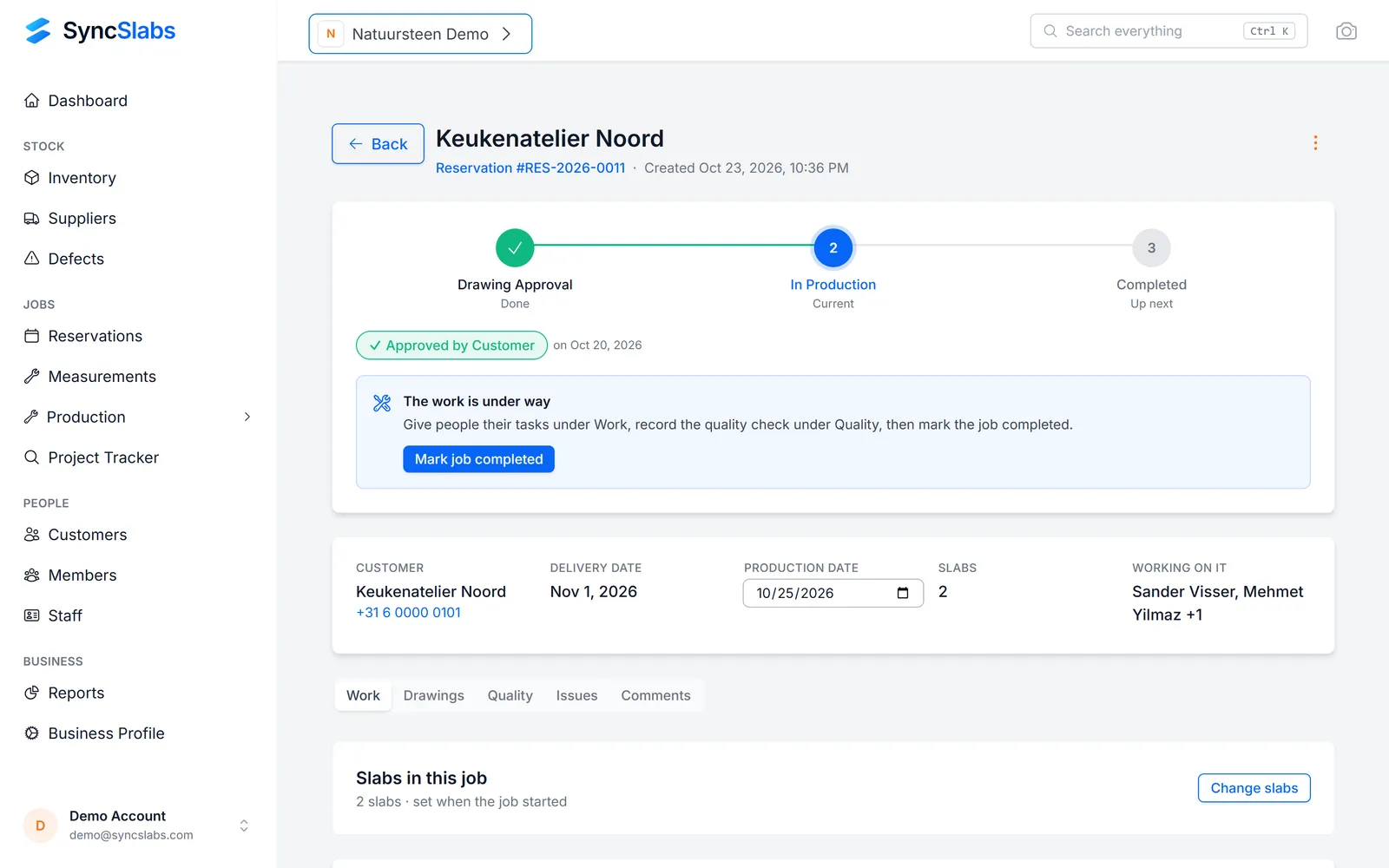Click the Reports pie chart icon
Image resolution: width=1389 pixels, height=868 pixels.
click(x=32, y=693)
